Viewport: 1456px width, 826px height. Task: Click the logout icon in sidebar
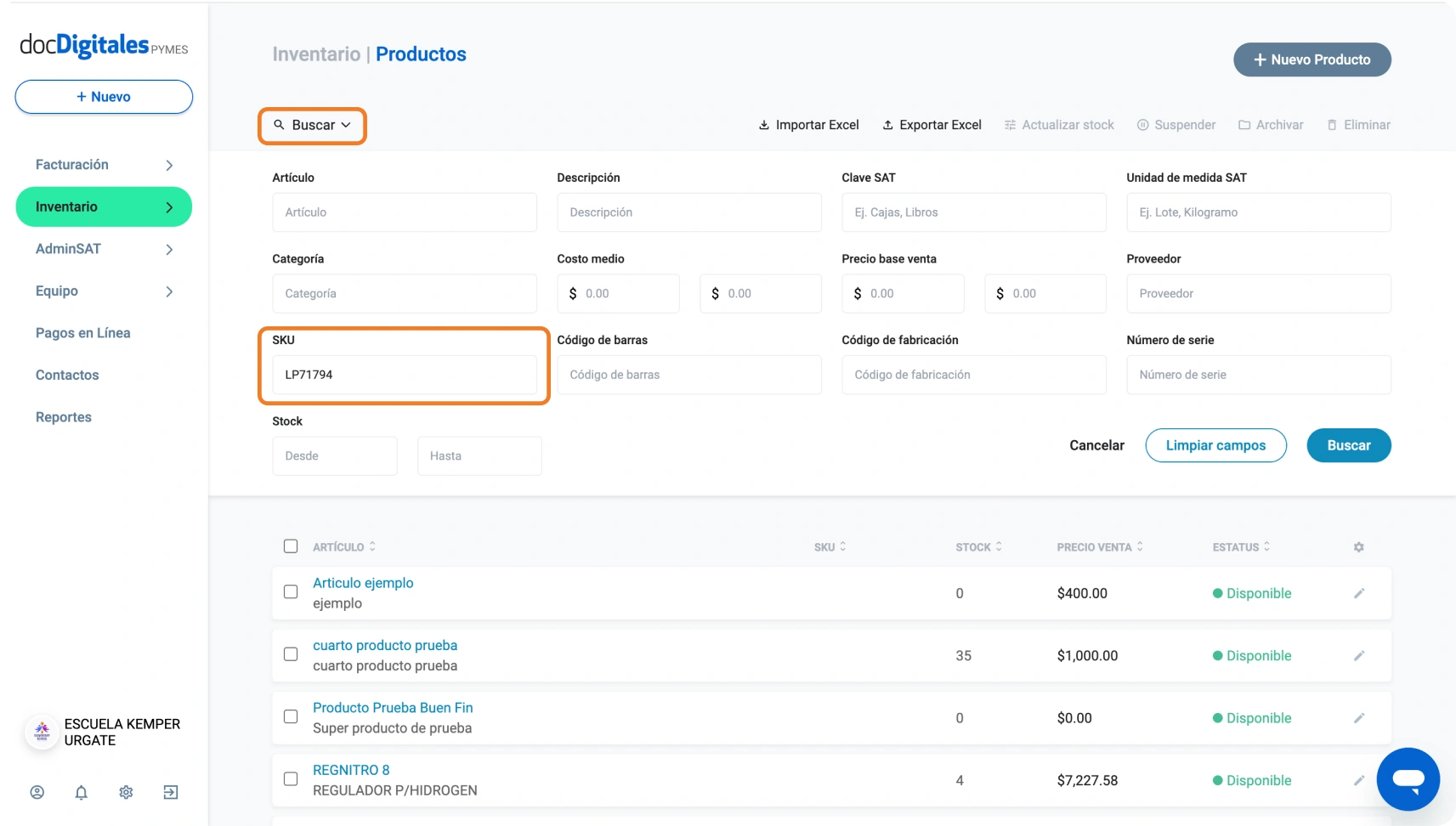pos(171,792)
